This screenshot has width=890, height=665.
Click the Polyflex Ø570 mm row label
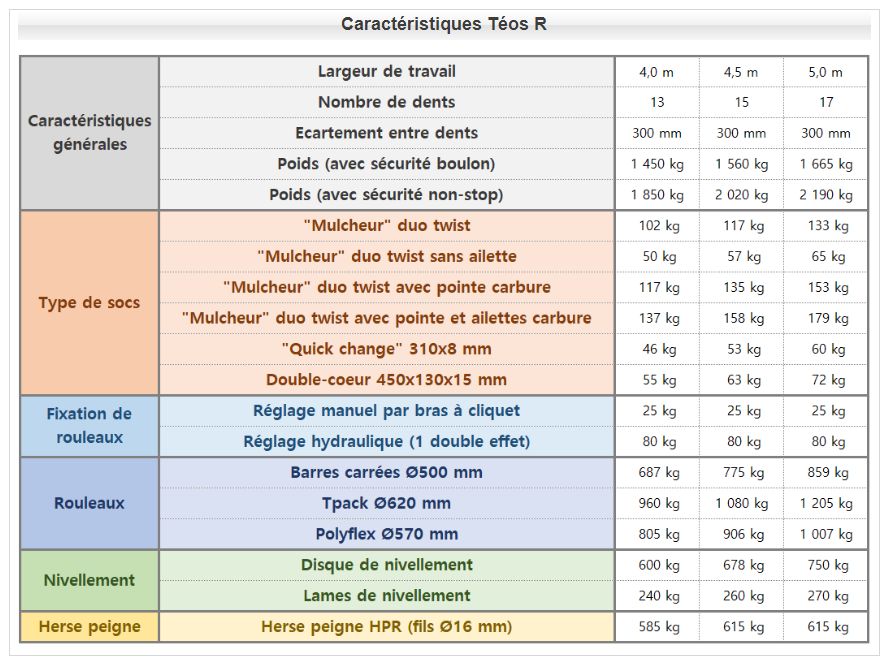coord(387,534)
